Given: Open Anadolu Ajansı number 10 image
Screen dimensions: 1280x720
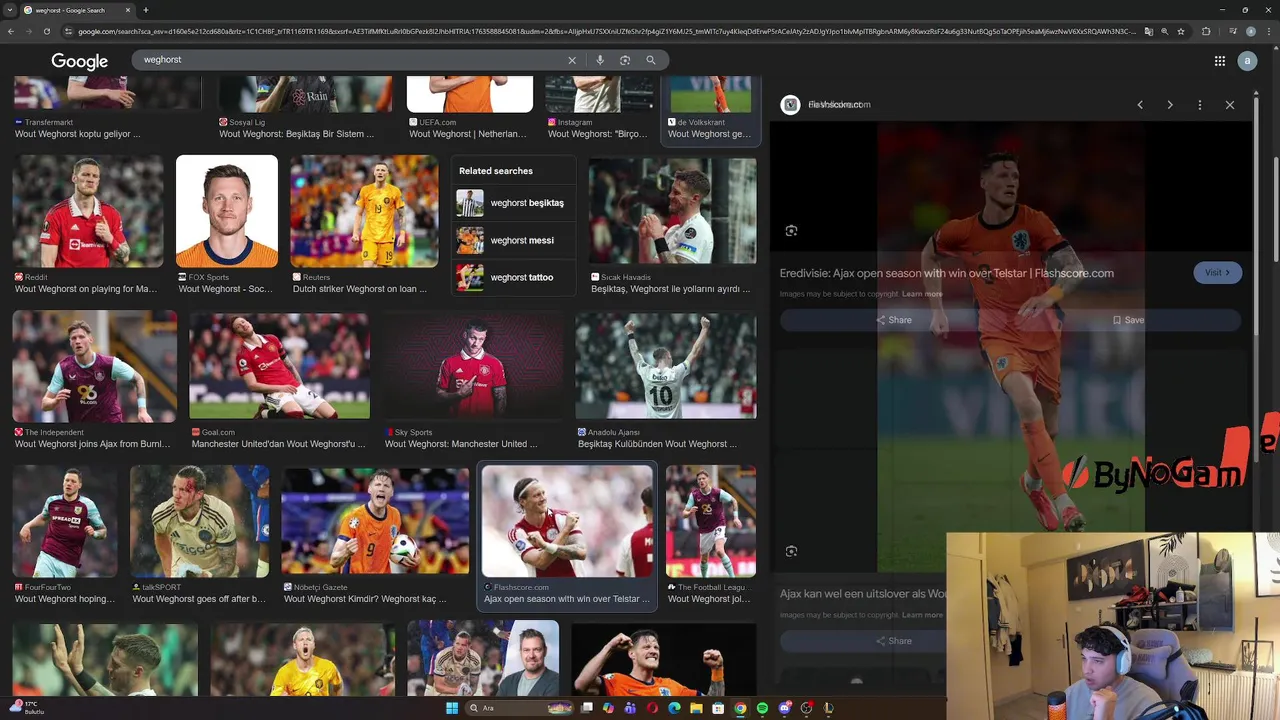Looking at the screenshot, I should (666, 366).
